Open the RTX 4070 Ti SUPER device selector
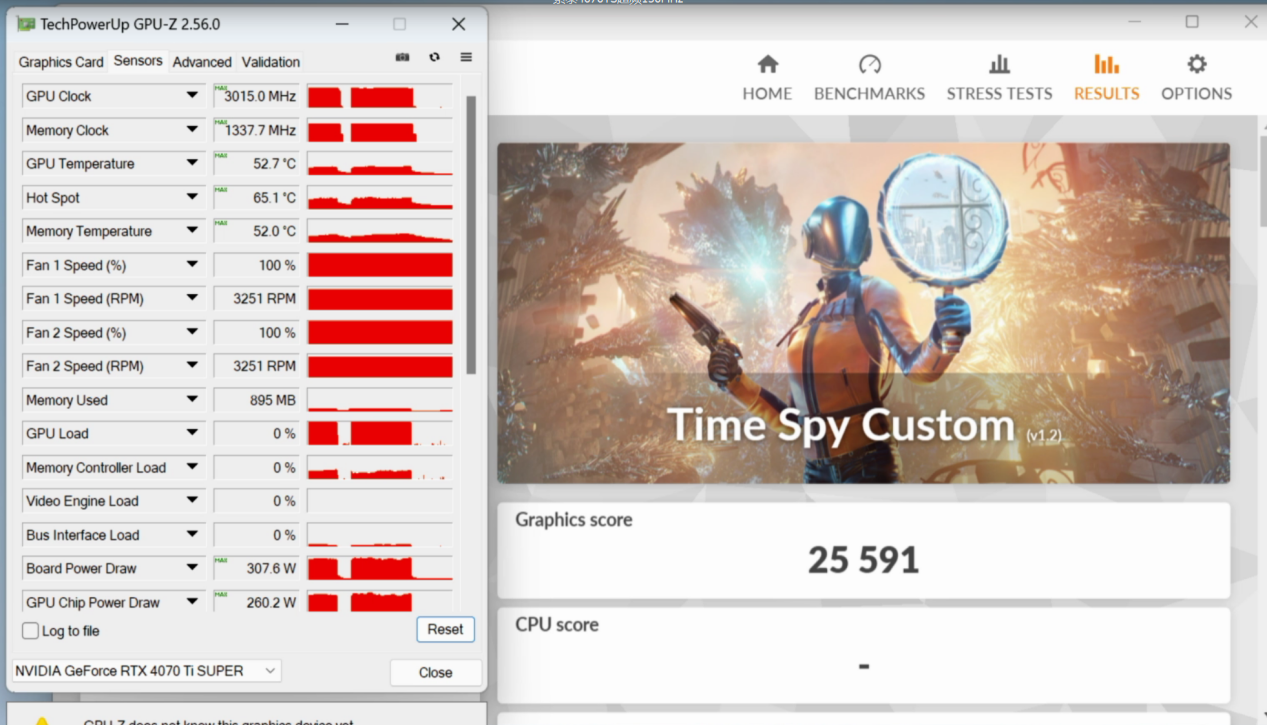Image resolution: width=1267 pixels, height=725 pixels. pyautogui.click(x=146, y=671)
